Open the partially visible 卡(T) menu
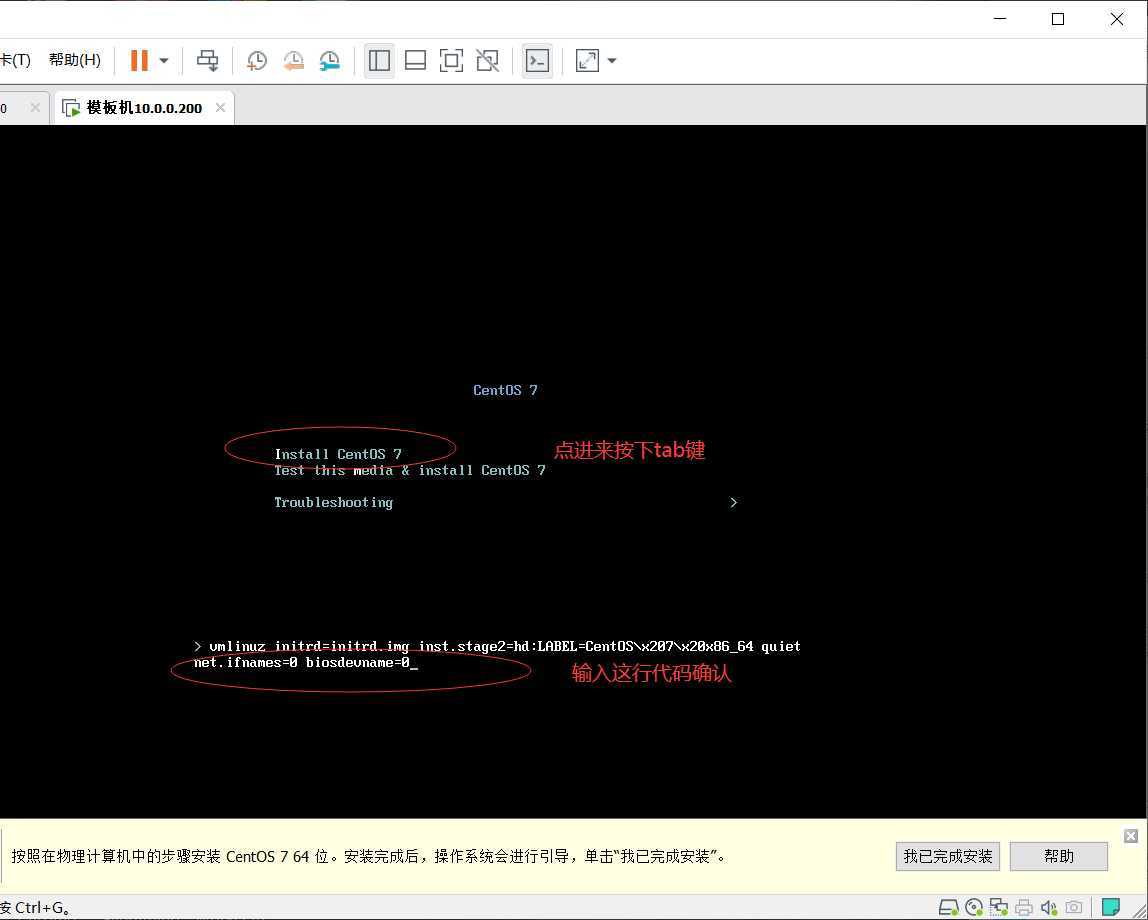This screenshot has height=920, width=1148. pos(15,60)
